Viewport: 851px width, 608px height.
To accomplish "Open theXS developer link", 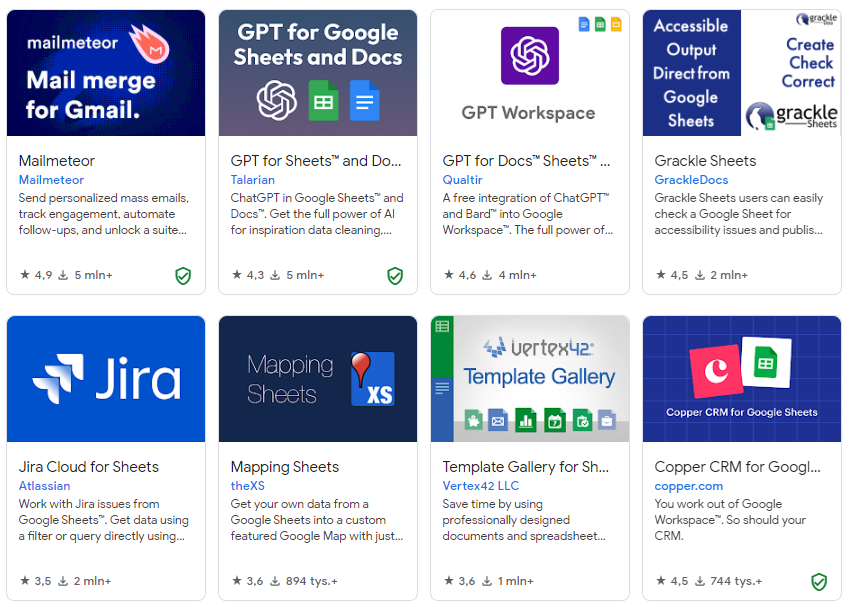I will pos(247,486).
